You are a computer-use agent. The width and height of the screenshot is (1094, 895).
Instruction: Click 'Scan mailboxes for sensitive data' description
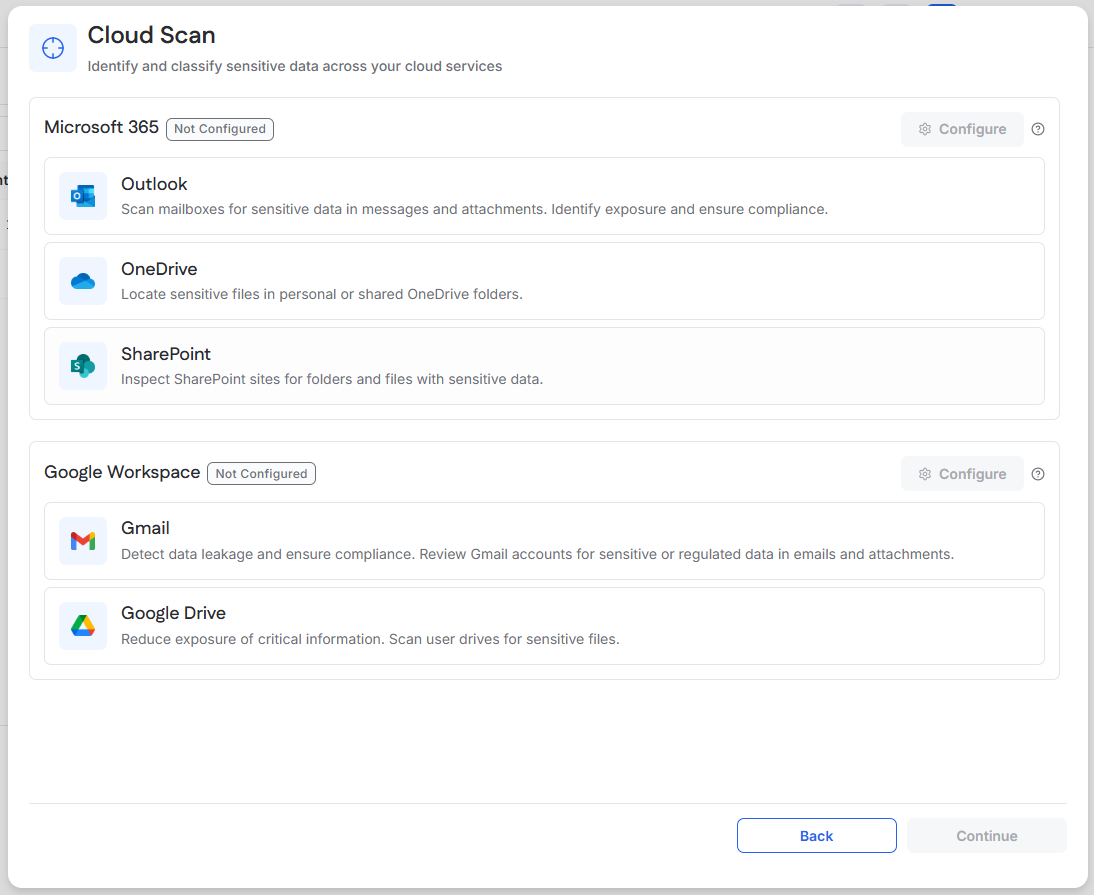[474, 209]
